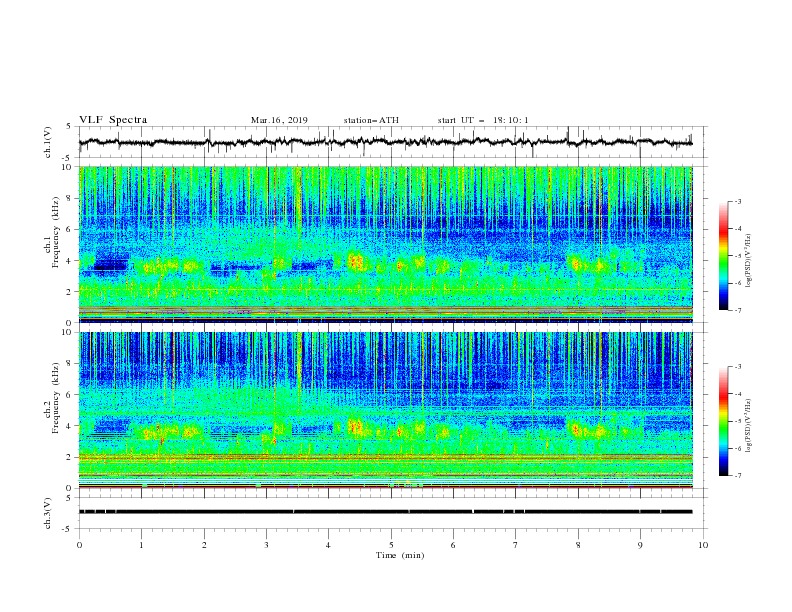Viewport: 792px width, 612px height.
Task: Click the "-7" tick on ch.2 color bar
Action: (737, 476)
